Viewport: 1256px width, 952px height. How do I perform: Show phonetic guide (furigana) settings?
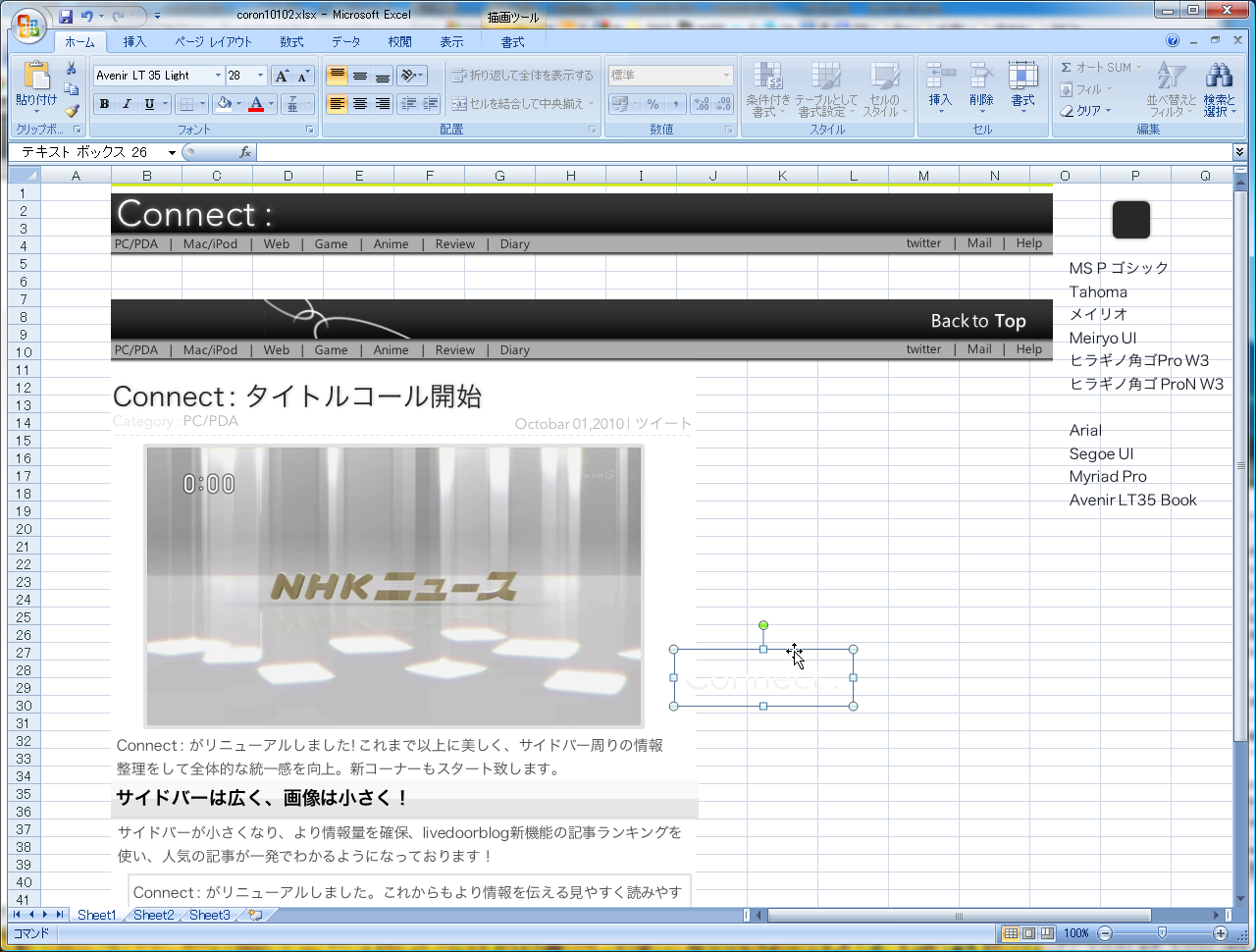(291, 104)
